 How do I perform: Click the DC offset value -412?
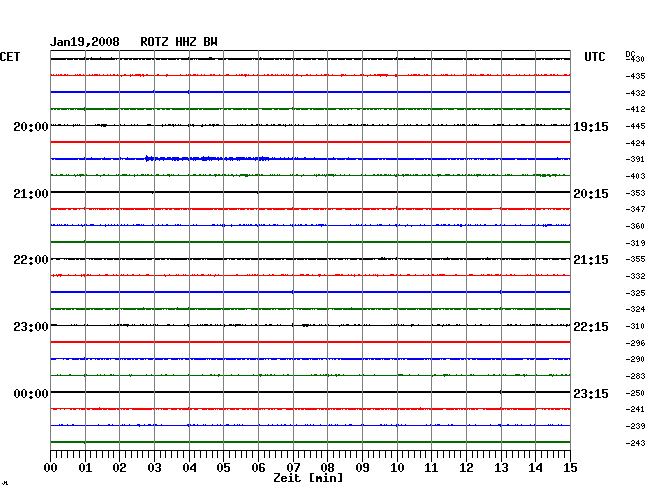tap(635, 109)
